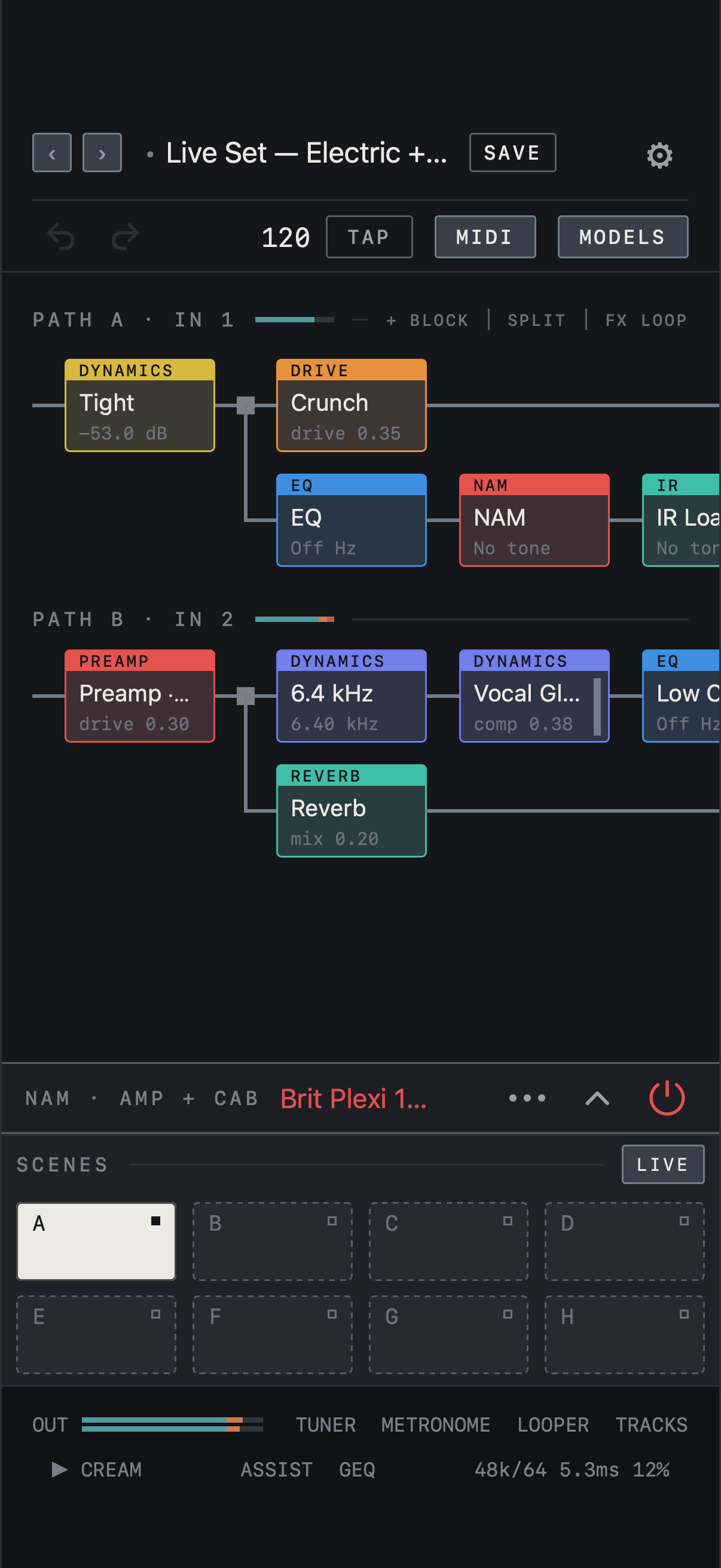Click Path A input level meter
The height and width of the screenshot is (1568, 721).
pos(295,319)
